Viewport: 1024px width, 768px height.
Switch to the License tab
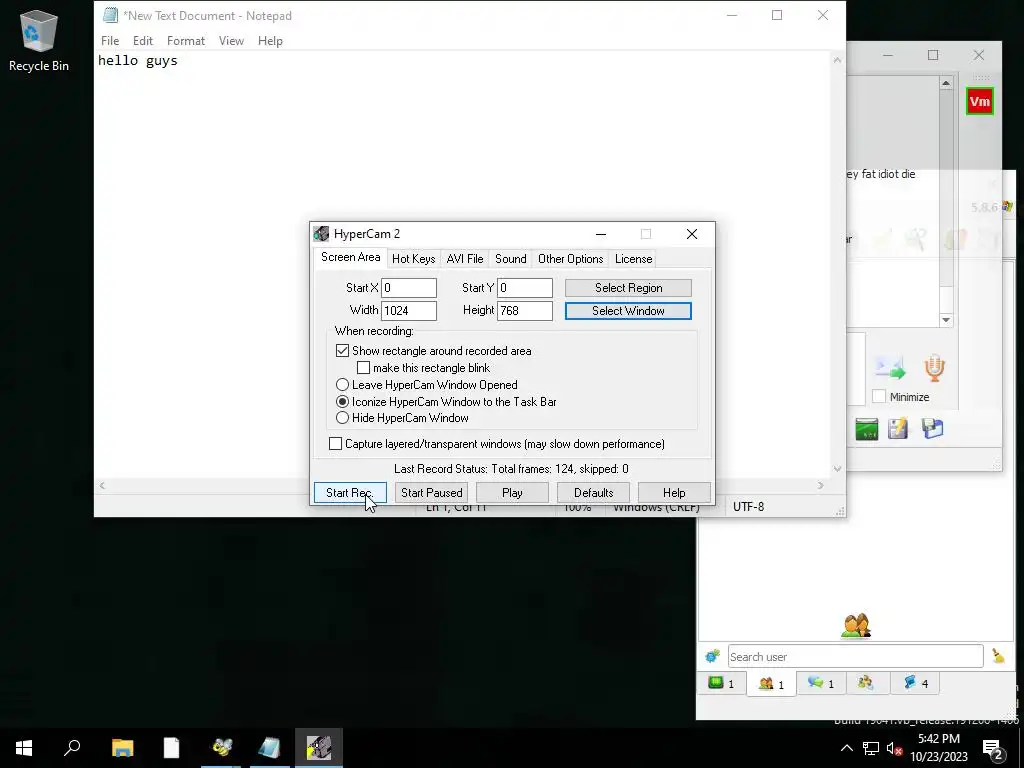coord(633,259)
